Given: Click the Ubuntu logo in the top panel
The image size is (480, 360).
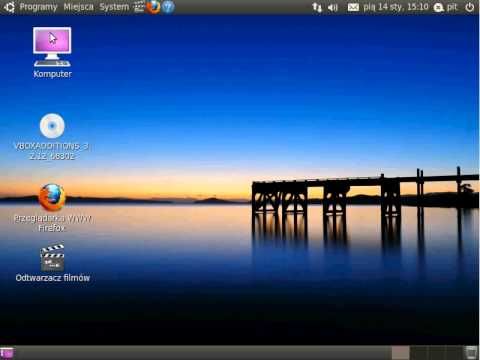Looking at the screenshot, I should [9, 7].
